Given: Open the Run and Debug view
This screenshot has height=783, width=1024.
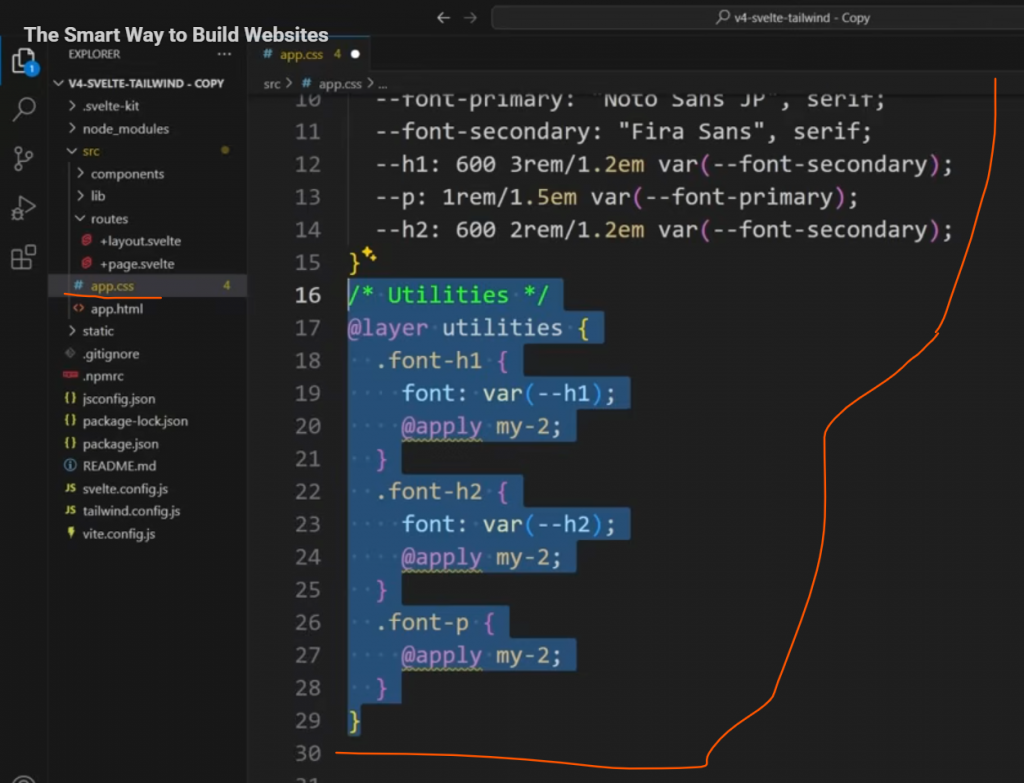Looking at the screenshot, I should pos(23,209).
